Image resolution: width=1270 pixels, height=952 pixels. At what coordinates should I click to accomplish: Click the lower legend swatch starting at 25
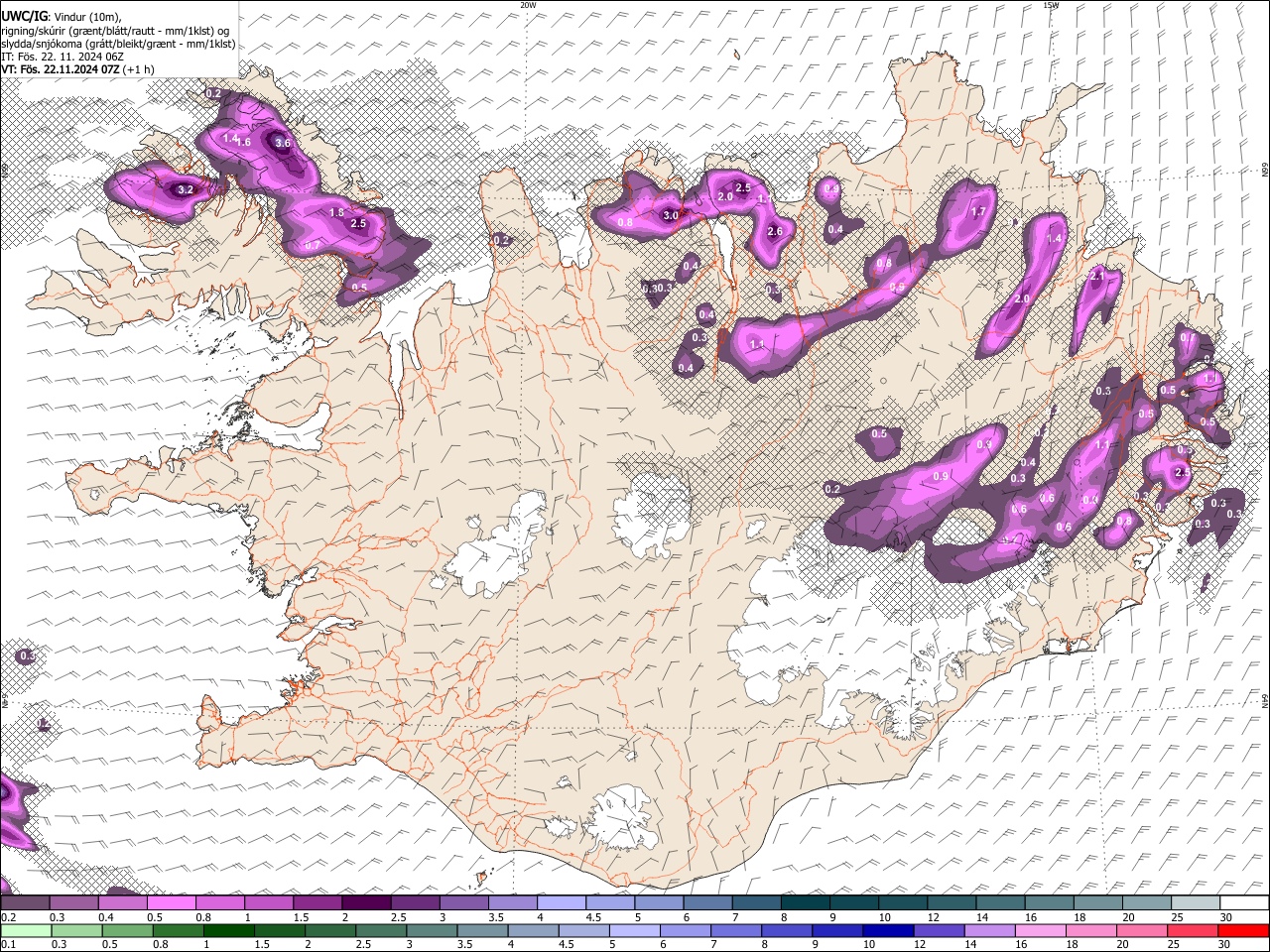1193,930
